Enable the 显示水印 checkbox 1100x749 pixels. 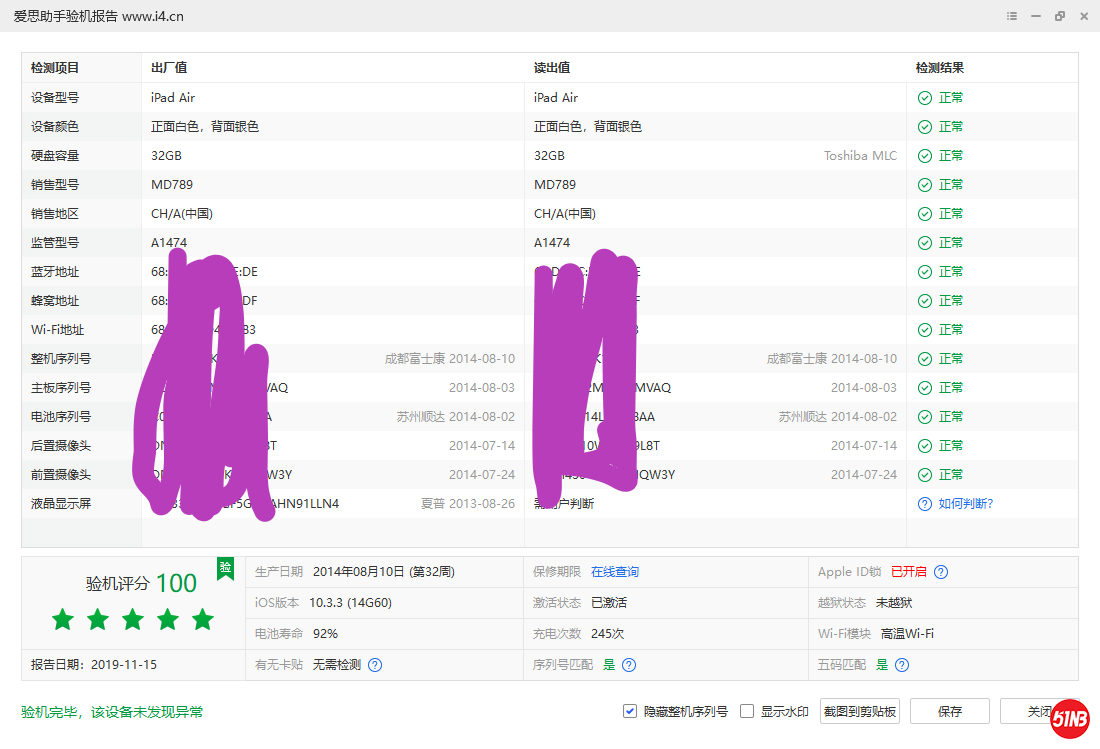(x=745, y=711)
